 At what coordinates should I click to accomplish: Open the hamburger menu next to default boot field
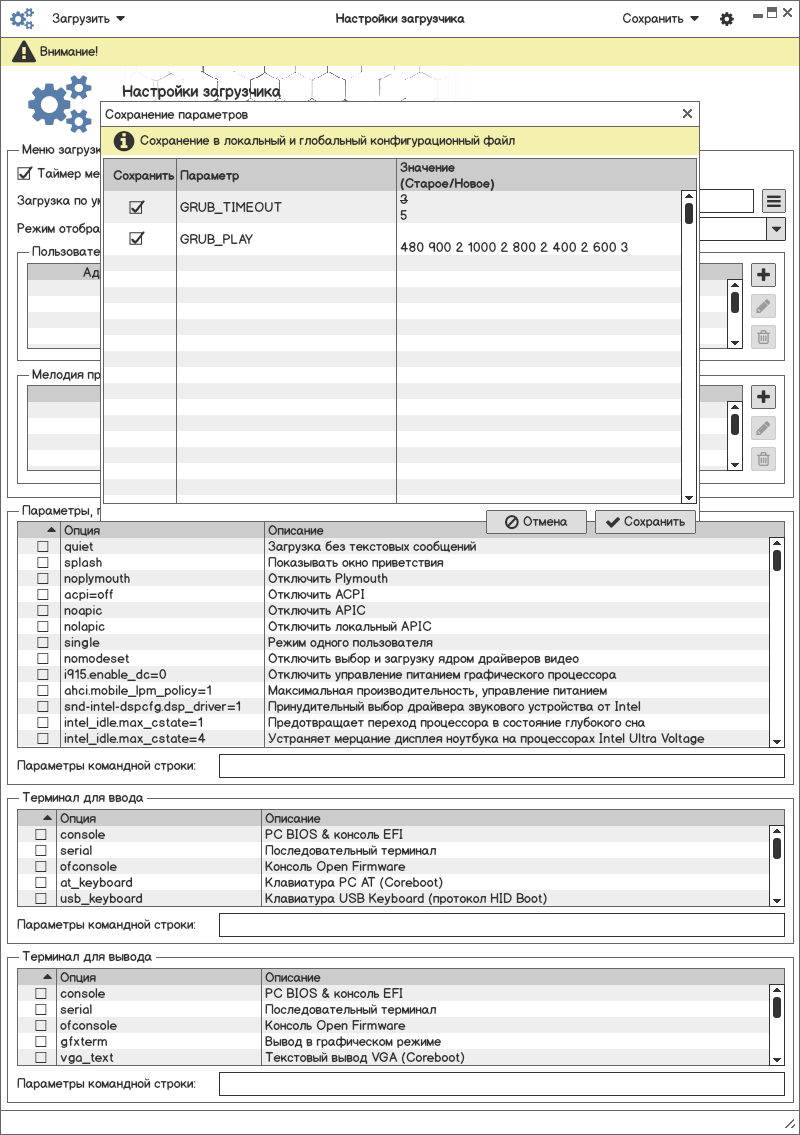point(774,201)
